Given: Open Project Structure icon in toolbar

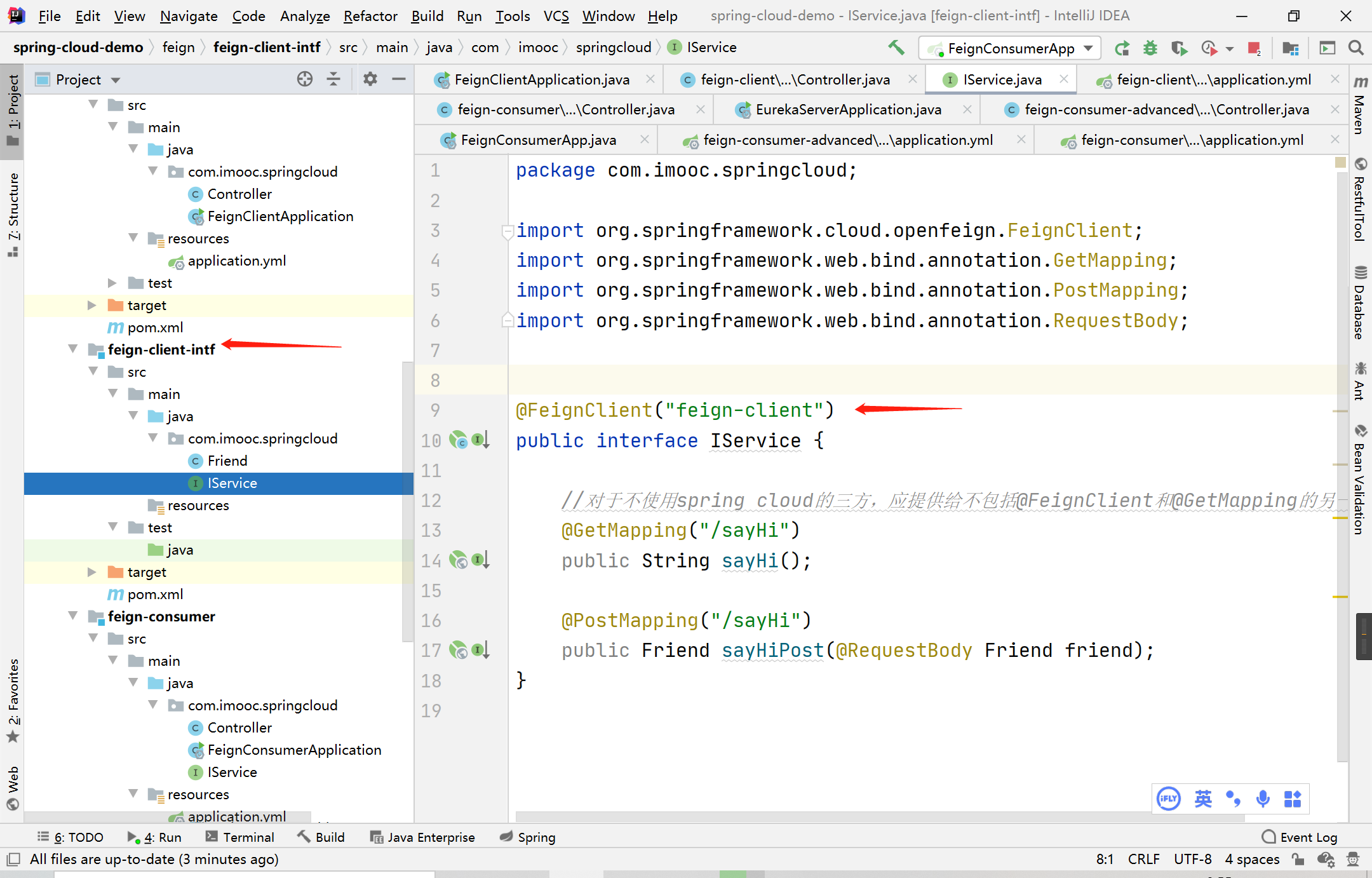Looking at the screenshot, I should pyautogui.click(x=1291, y=48).
